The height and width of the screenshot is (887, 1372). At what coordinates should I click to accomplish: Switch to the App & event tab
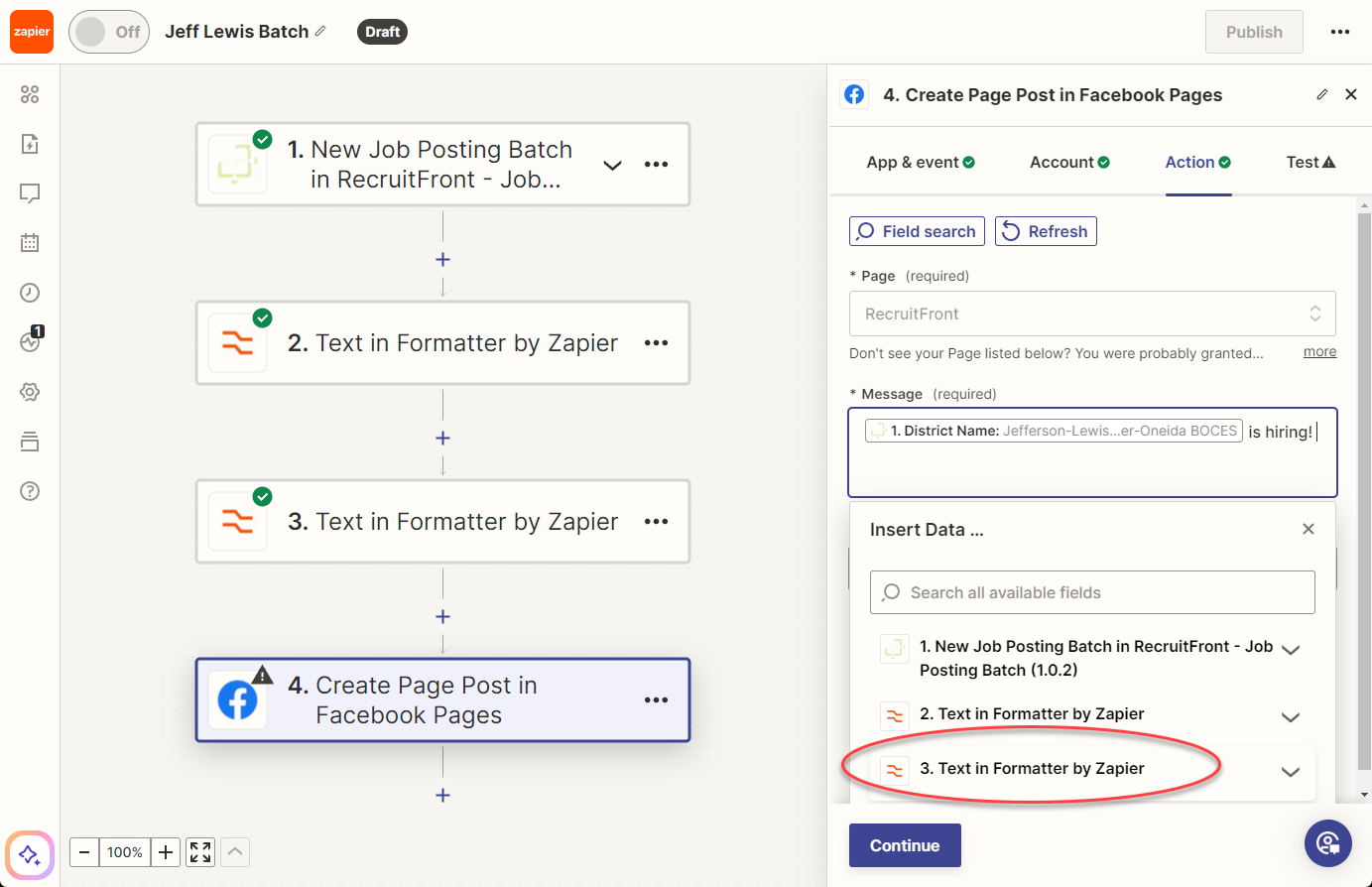click(921, 163)
